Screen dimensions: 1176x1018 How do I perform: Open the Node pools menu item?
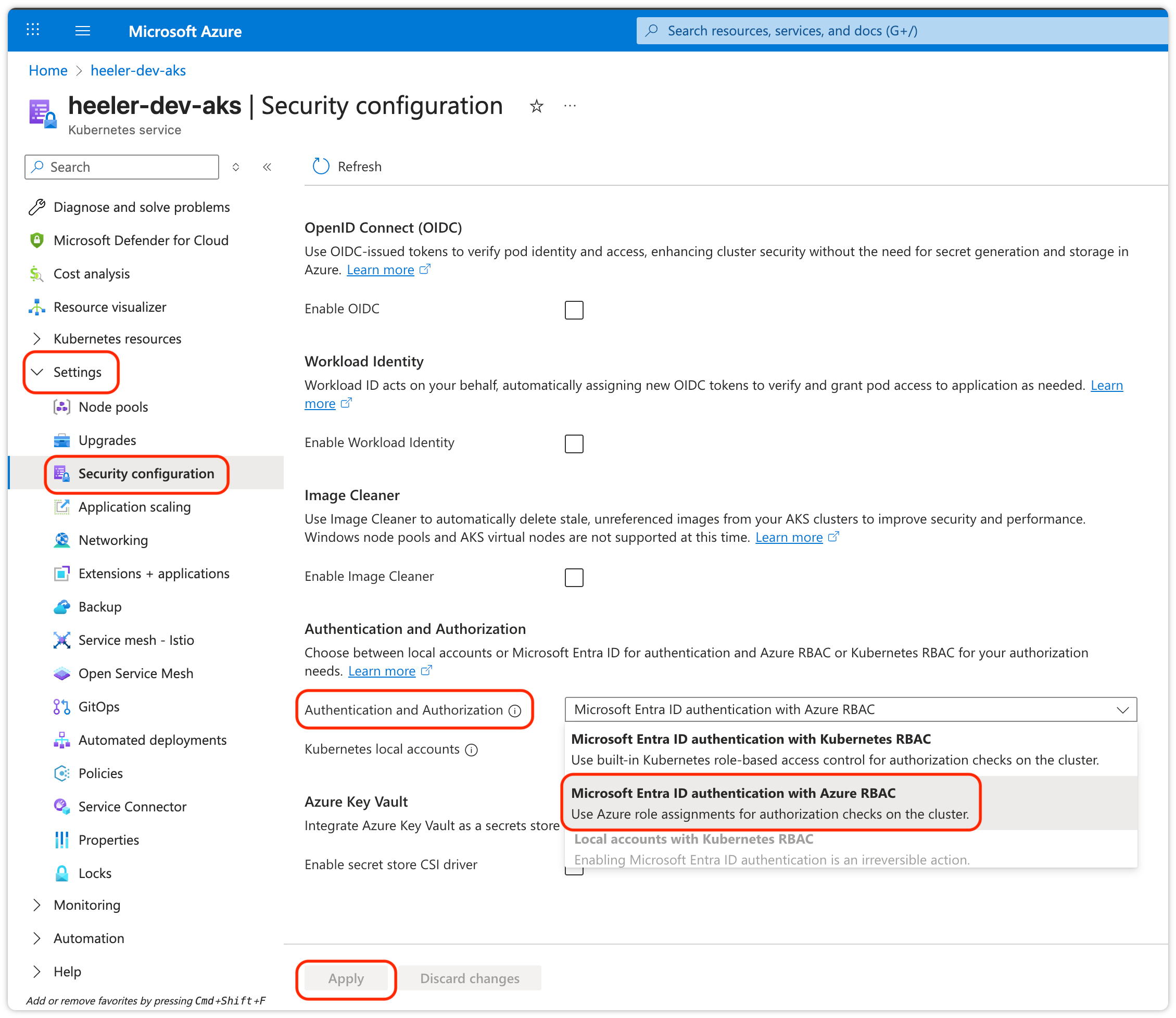tap(113, 408)
